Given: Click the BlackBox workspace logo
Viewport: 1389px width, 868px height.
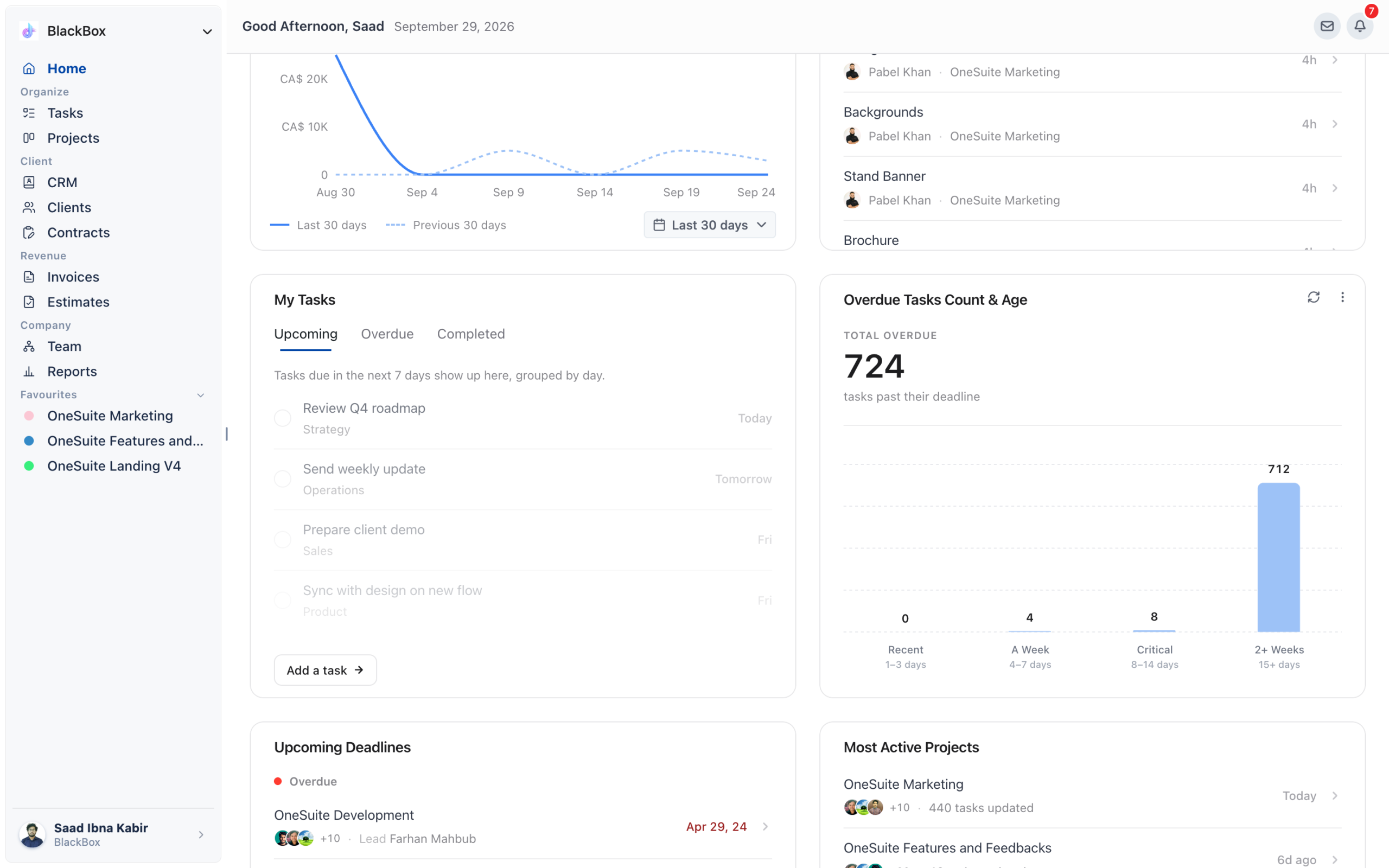Looking at the screenshot, I should pyautogui.click(x=29, y=31).
